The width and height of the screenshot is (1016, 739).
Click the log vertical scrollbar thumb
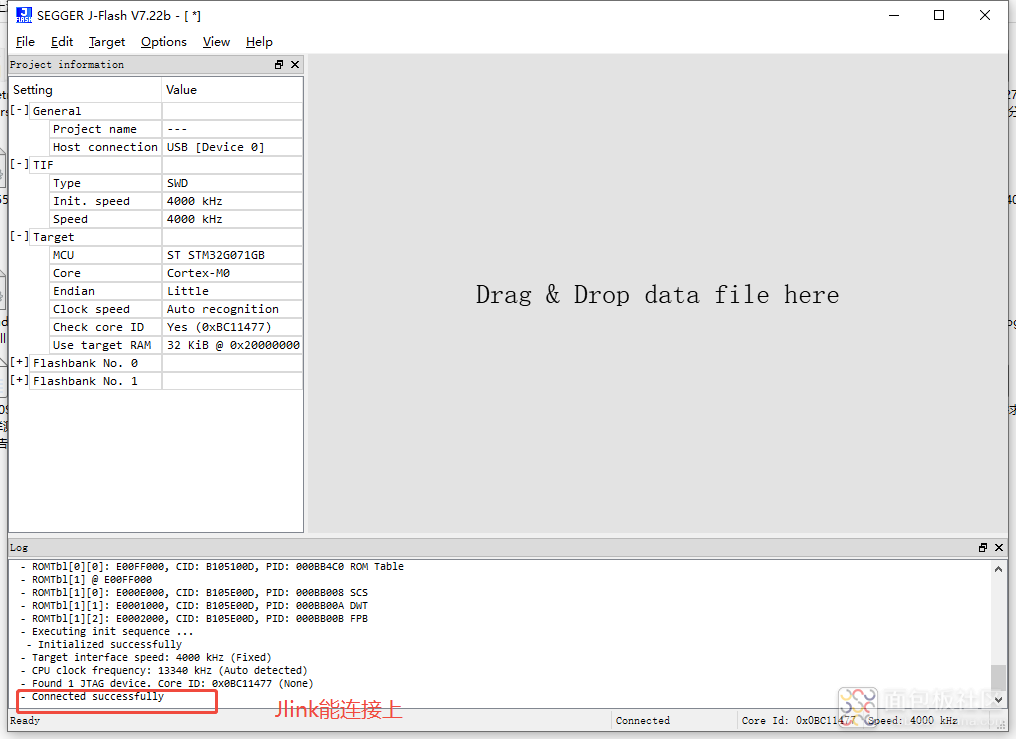point(998,678)
